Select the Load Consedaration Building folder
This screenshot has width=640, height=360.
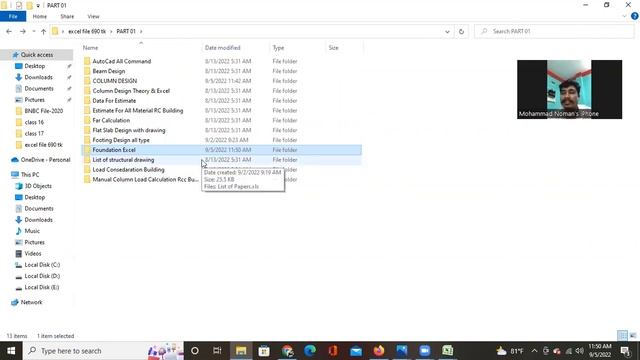coord(128,169)
